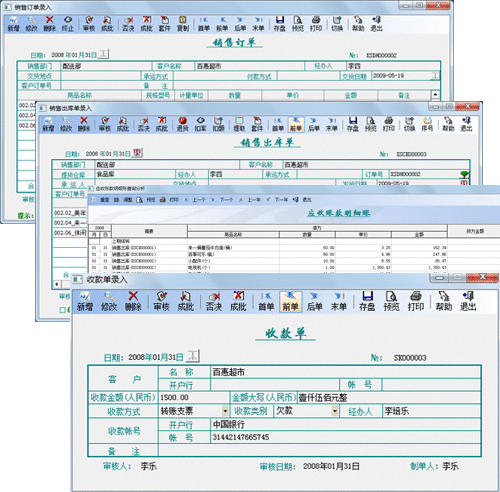
Task: Save the receipt with 存盘 icon in 收款单录入
Action: pos(367,301)
